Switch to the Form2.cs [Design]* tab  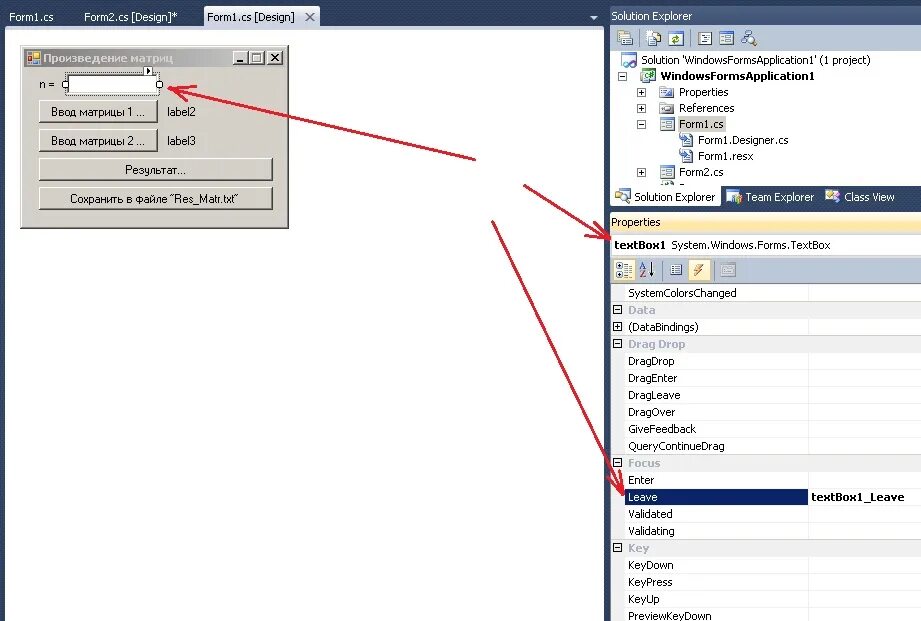[x=130, y=17]
